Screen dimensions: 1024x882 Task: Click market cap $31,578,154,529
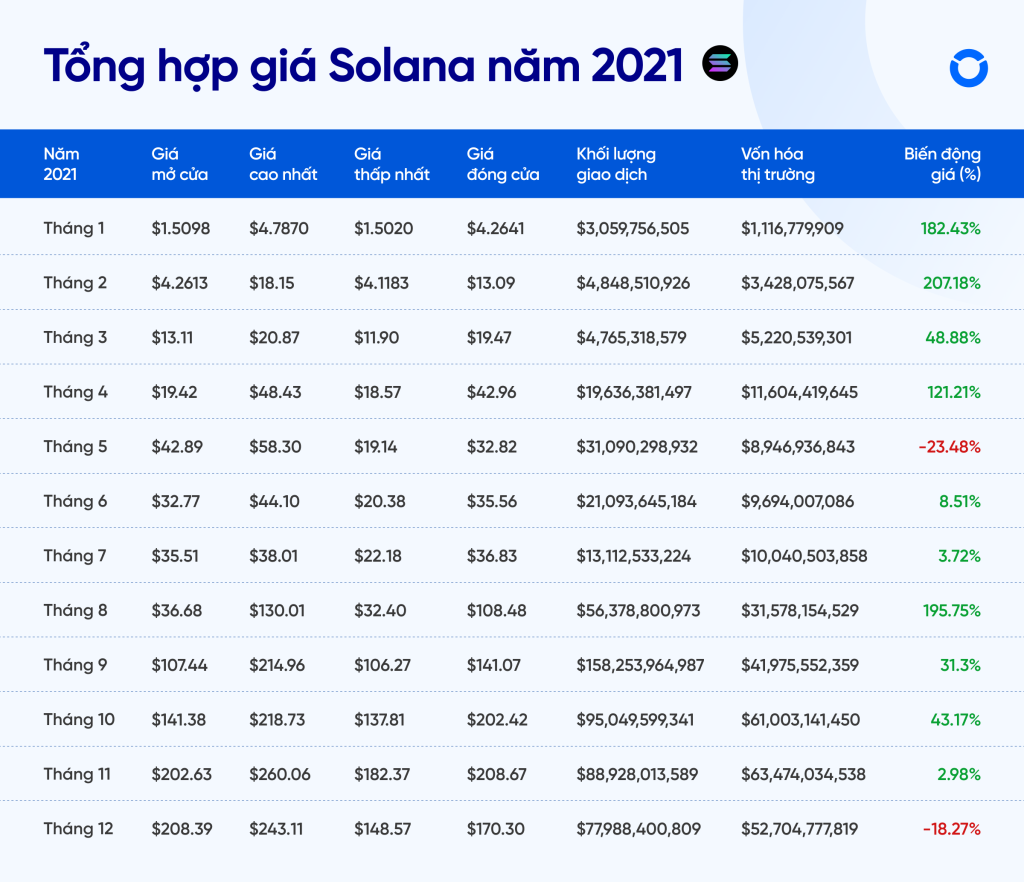click(x=800, y=610)
